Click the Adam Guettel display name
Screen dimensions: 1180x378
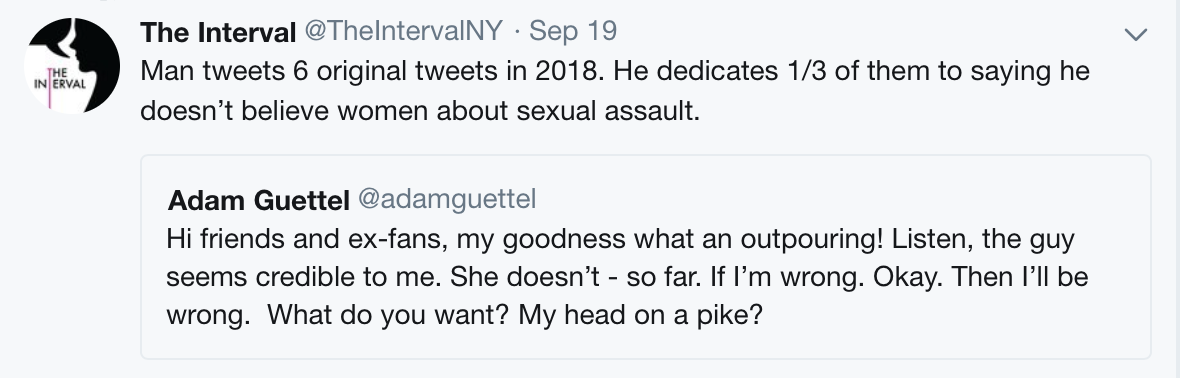[258, 200]
